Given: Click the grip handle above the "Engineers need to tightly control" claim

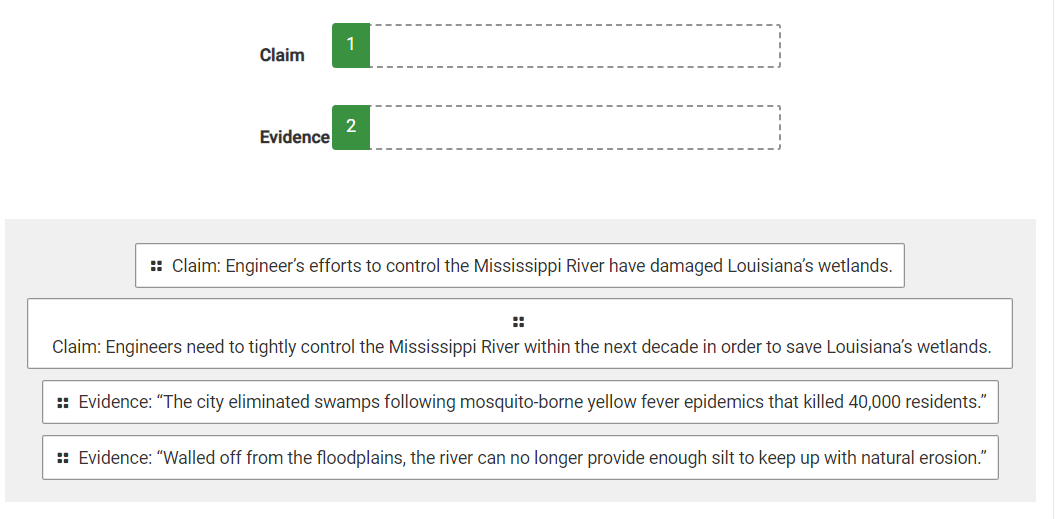Looking at the screenshot, I should 519,322.
